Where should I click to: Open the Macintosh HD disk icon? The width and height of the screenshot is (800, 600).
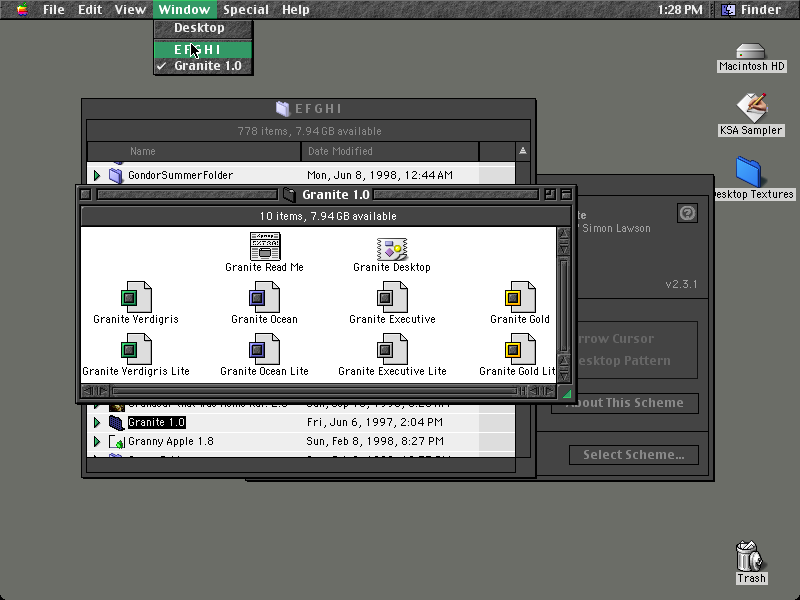pyautogui.click(x=751, y=52)
